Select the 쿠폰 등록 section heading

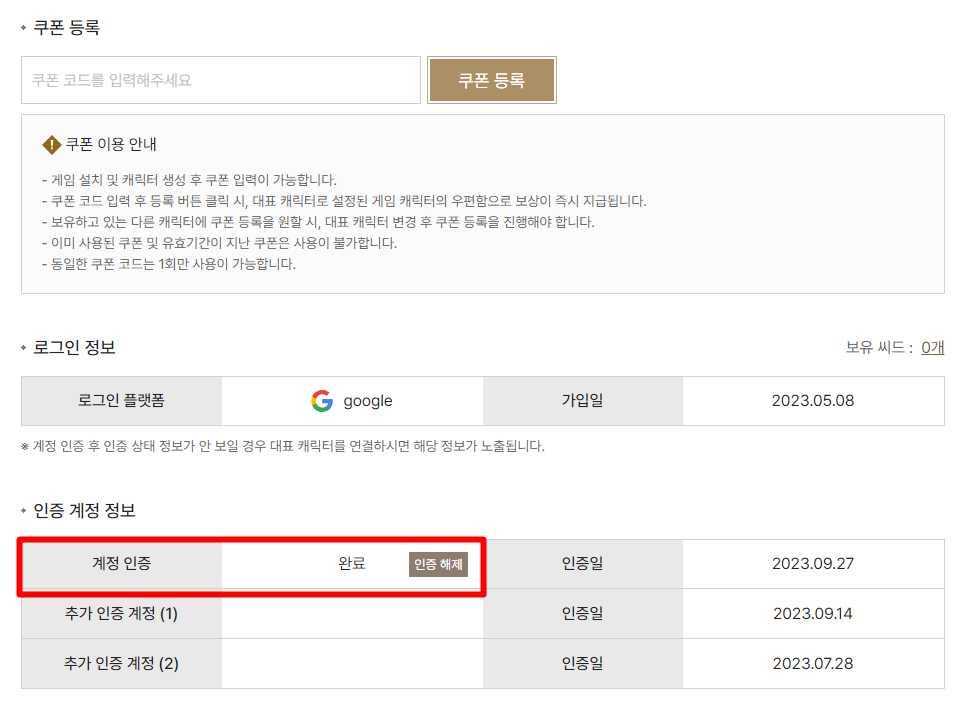[x=66, y=27]
